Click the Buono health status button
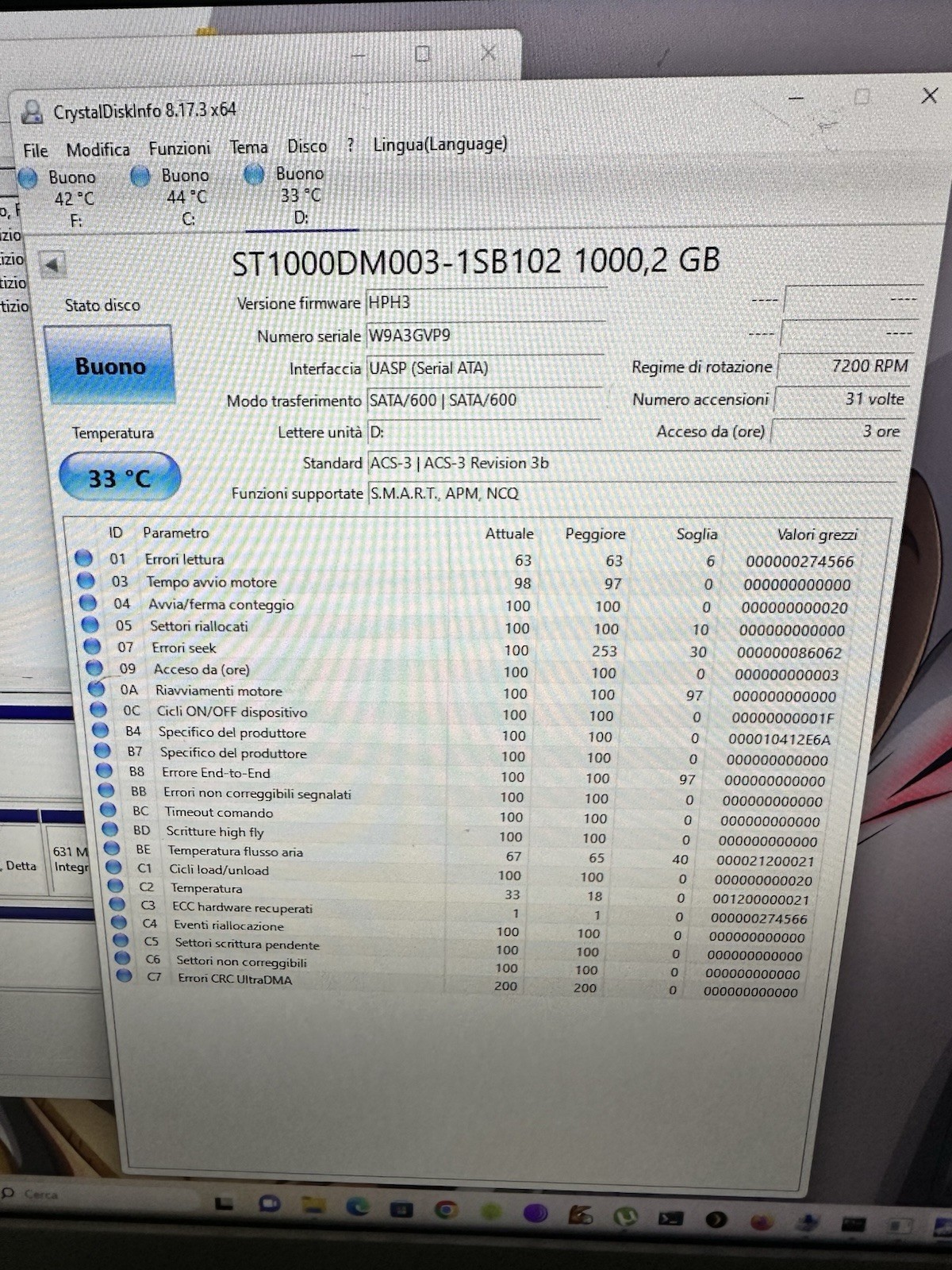The height and width of the screenshot is (1270, 952). [x=109, y=366]
